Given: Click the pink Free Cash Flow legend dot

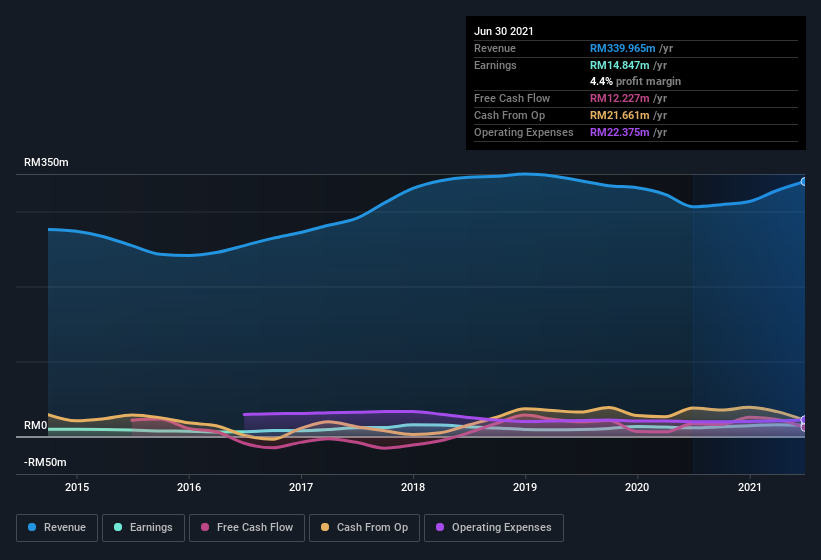Looking at the screenshot, I should coord(205,527).
